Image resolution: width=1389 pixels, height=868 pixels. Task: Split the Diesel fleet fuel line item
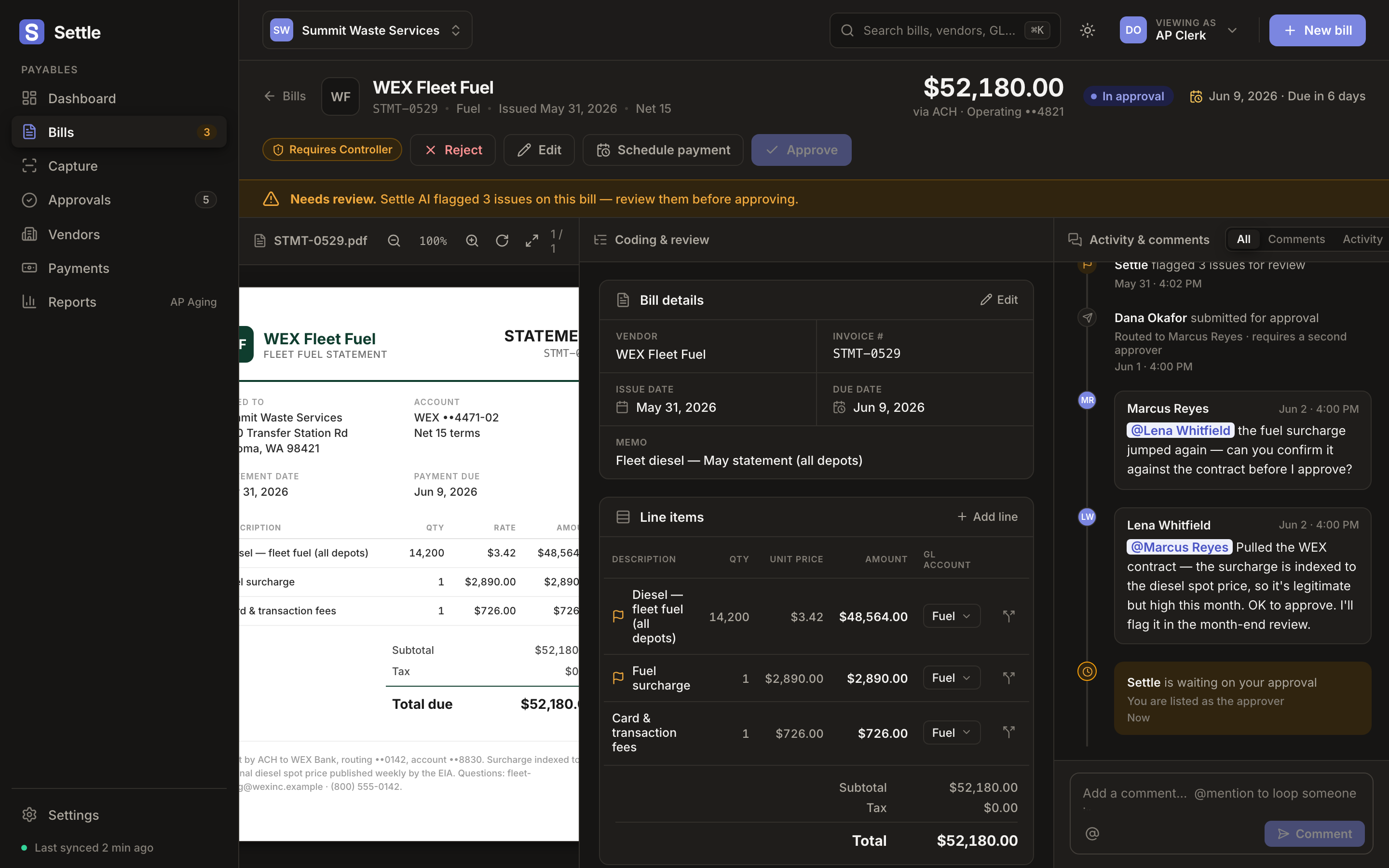click(x=1008, y=616)
